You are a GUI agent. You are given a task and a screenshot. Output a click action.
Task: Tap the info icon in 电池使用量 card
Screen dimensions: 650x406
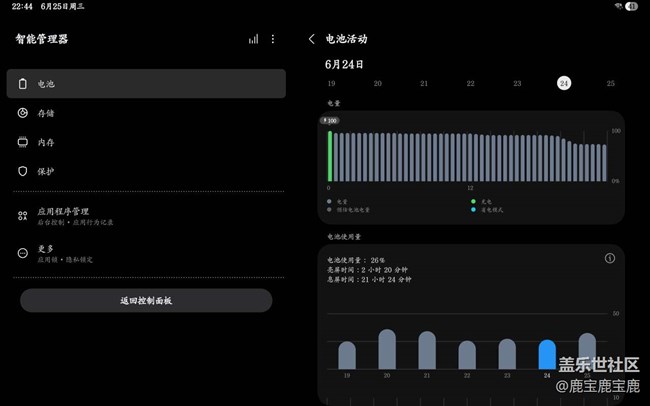point(610,258)
